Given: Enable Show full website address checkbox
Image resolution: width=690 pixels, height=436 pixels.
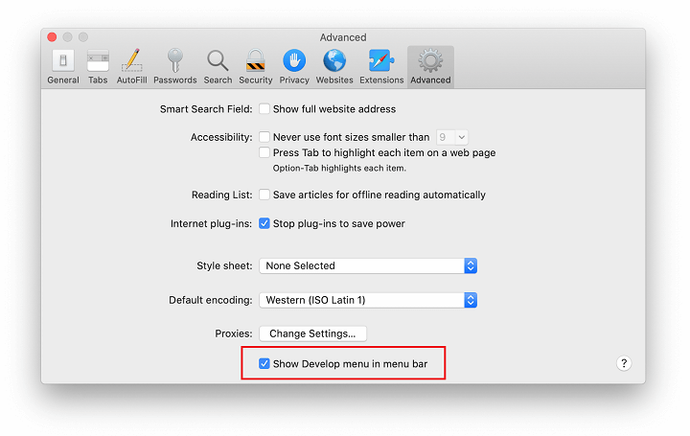Looking at the screenshot, I should coord(265,109).
